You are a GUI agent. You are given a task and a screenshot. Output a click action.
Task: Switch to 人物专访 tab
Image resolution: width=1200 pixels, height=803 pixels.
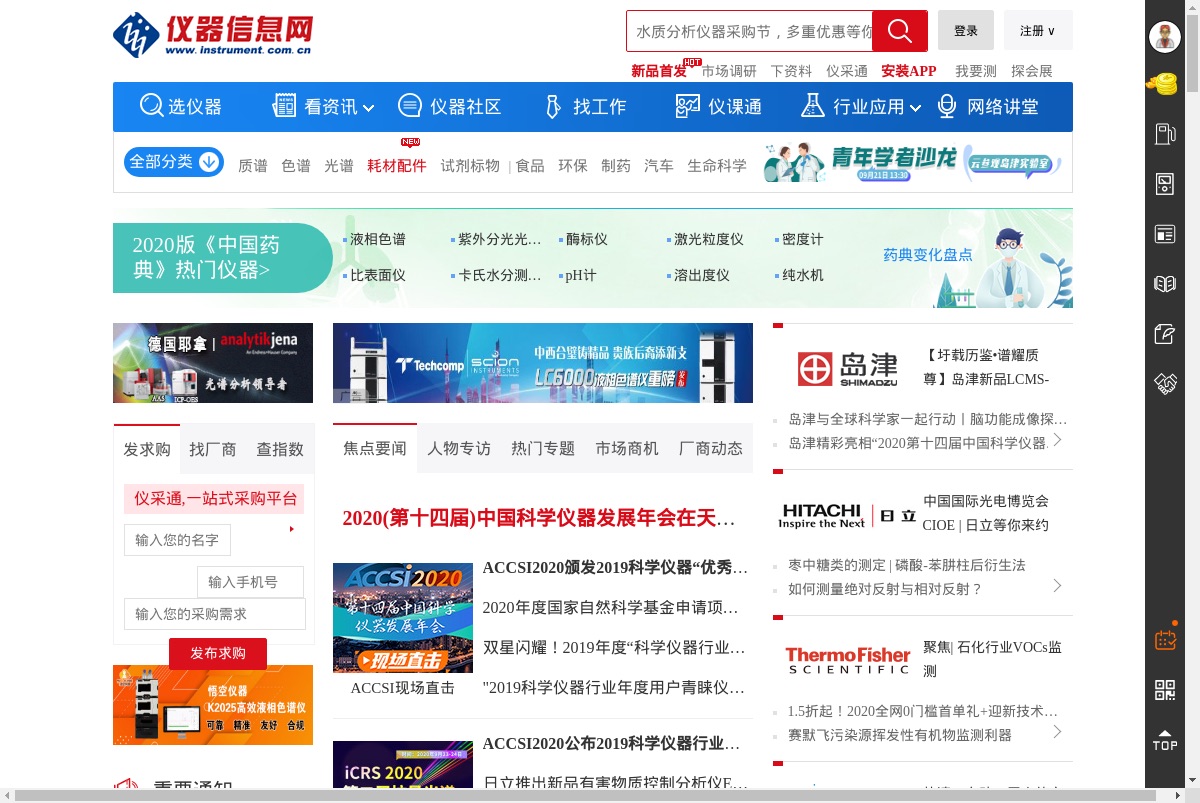pos(459,448)
